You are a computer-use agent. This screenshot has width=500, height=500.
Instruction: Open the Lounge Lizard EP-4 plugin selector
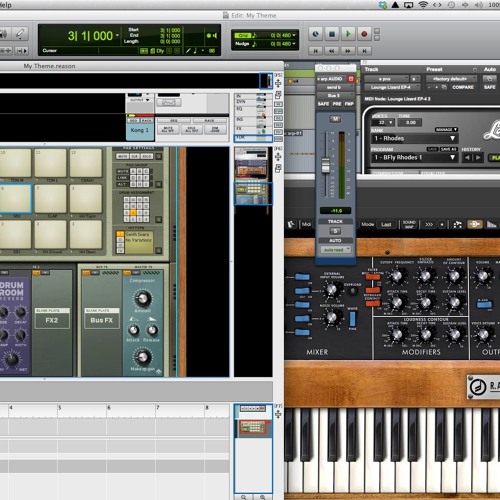(x=391, y=87)
